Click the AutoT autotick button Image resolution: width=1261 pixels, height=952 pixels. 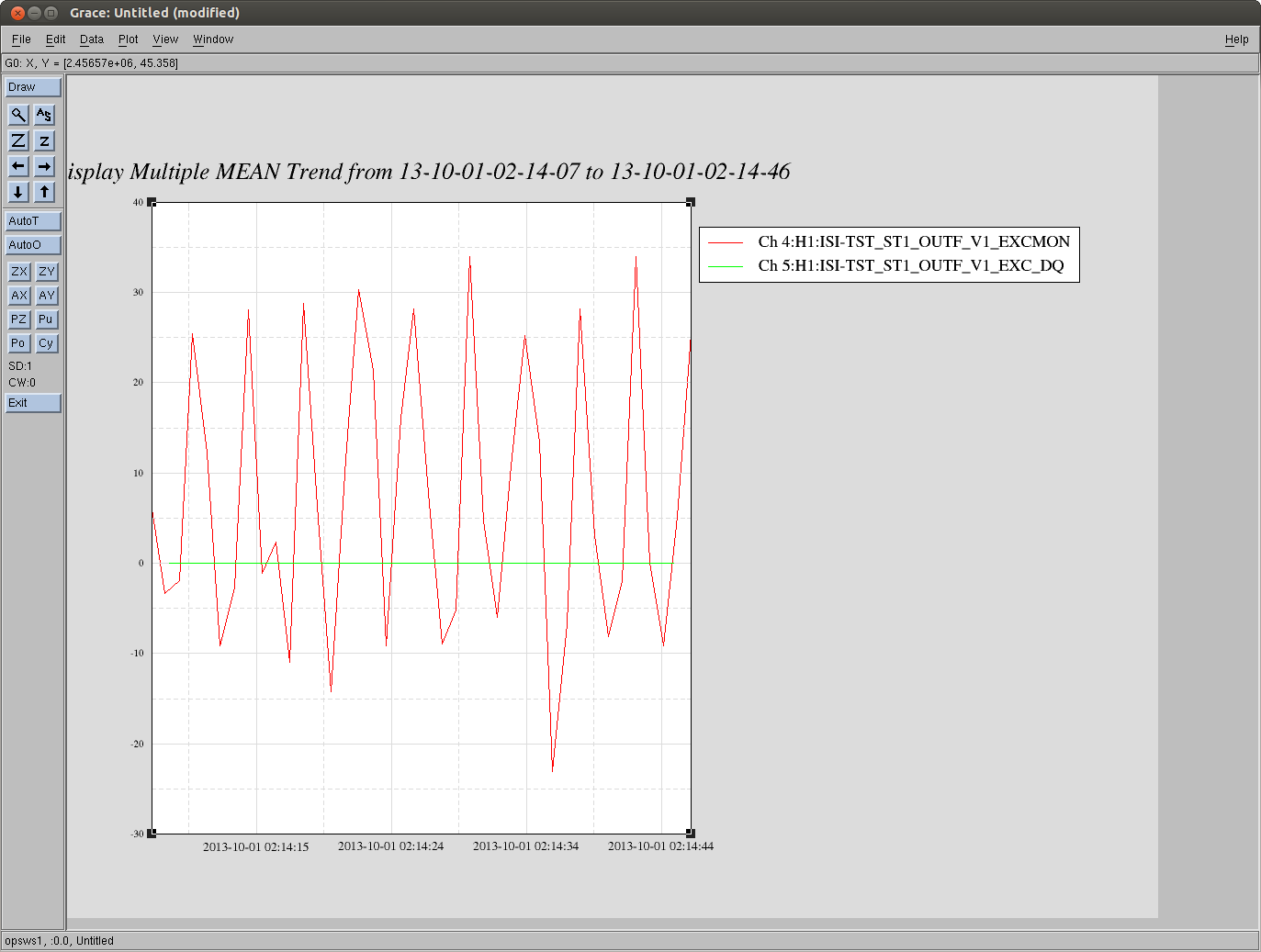point(33,221)
